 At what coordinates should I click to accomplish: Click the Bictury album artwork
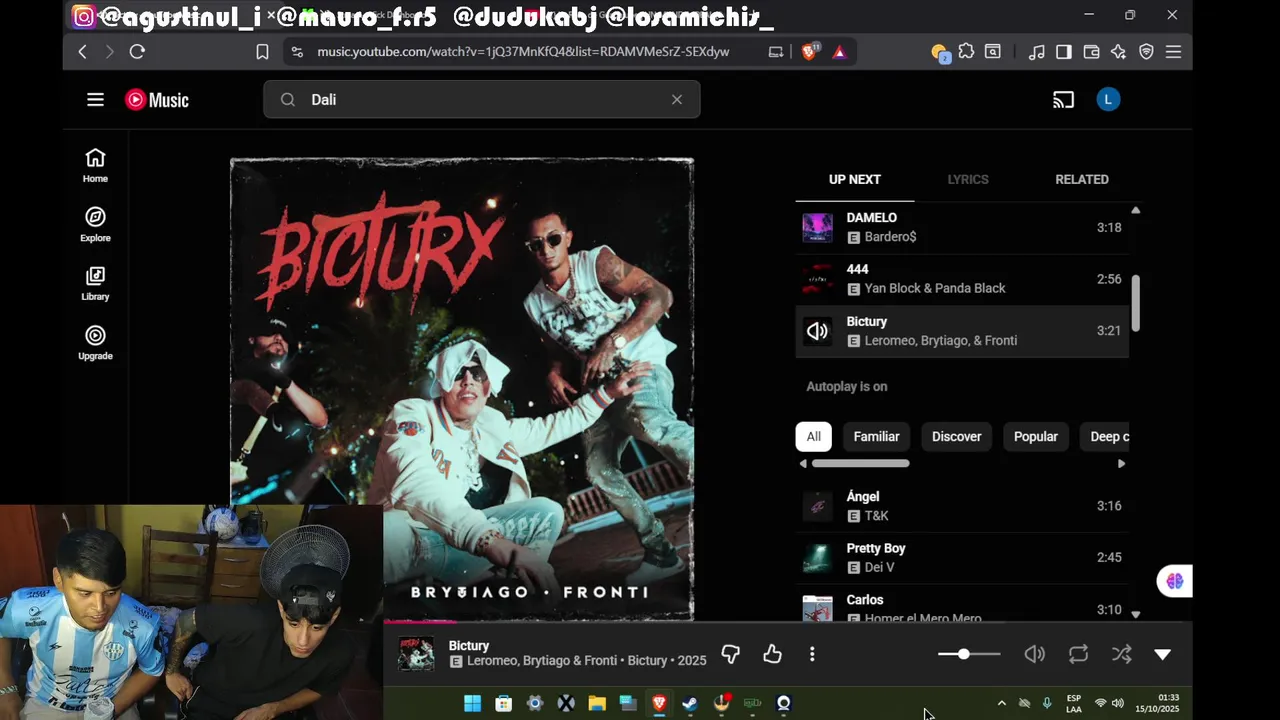(x=462, y=388)
